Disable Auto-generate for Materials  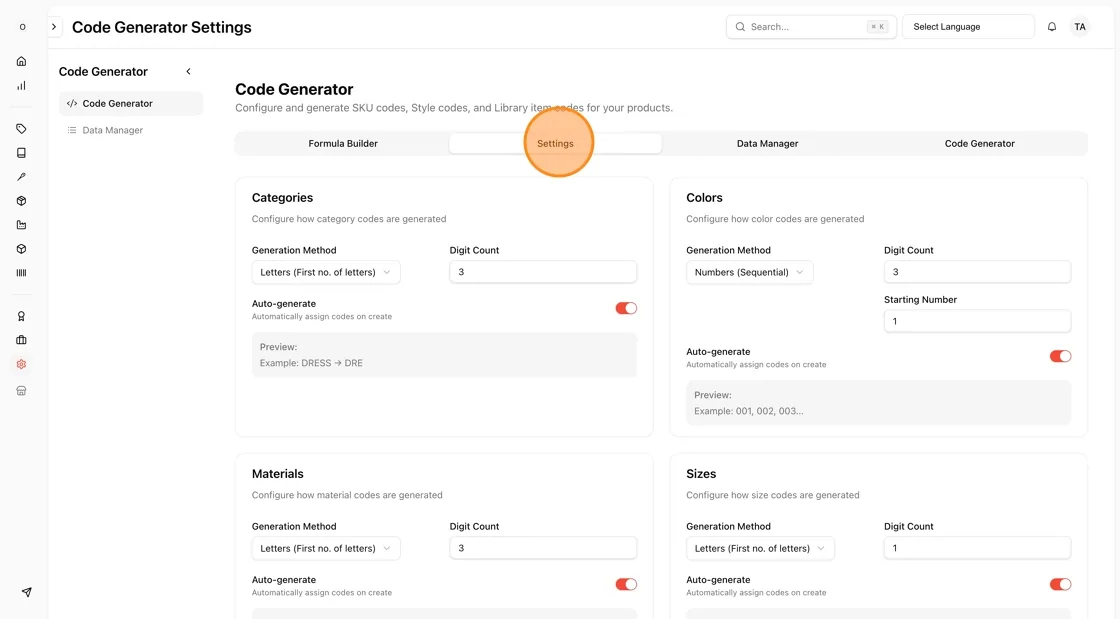626,585
